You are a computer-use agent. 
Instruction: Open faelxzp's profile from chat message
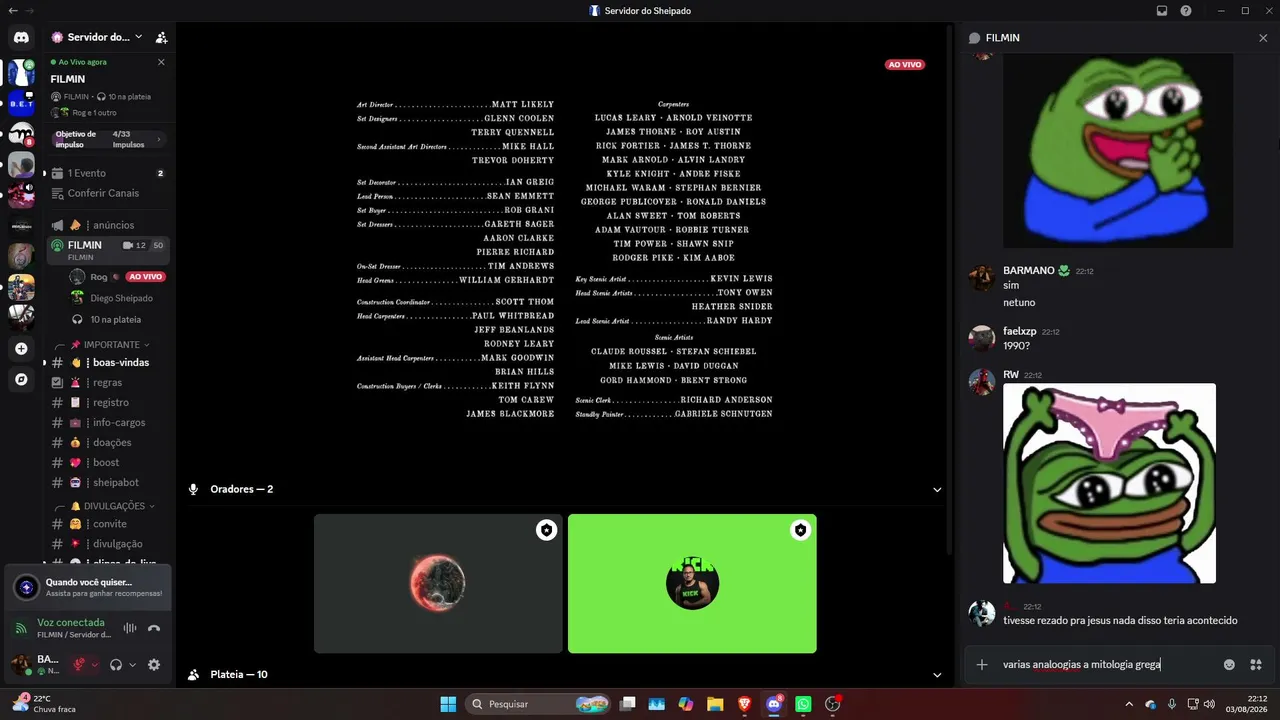coord(1019,332)
